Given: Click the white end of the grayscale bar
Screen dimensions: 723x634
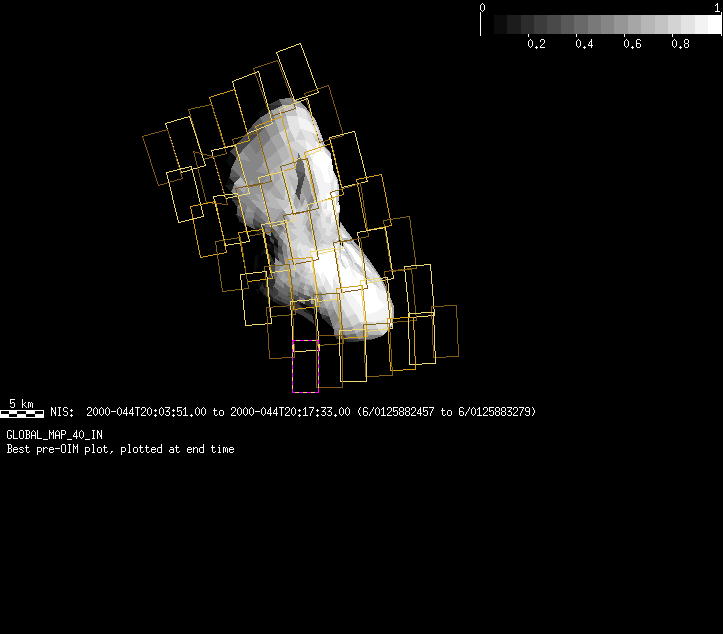Looking at the screenshot, I should point(710,25).
